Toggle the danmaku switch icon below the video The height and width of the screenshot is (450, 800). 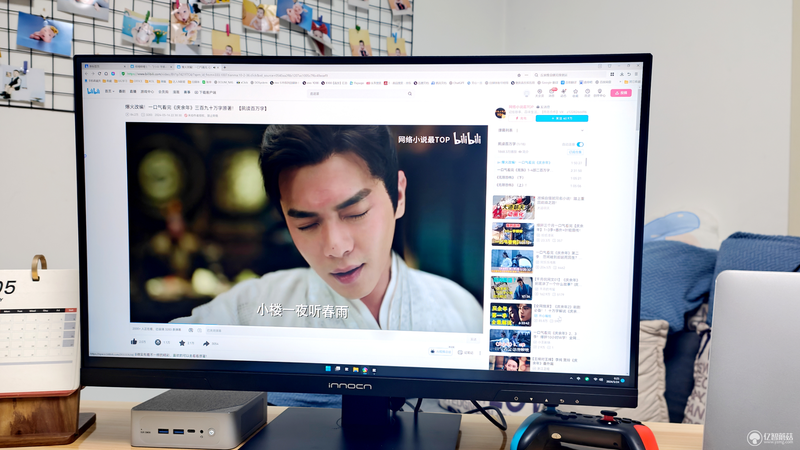click(191, 330)
